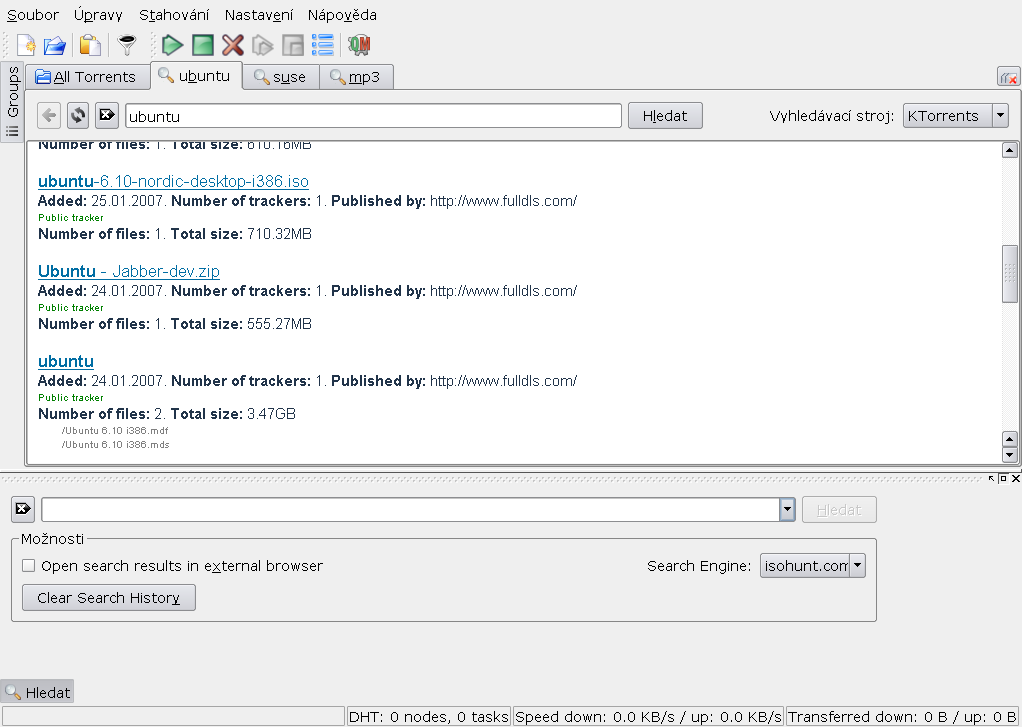Click the /Ubuntu 6.10 i386.mds file line
1022x727 pixels.
click(115, 445)
